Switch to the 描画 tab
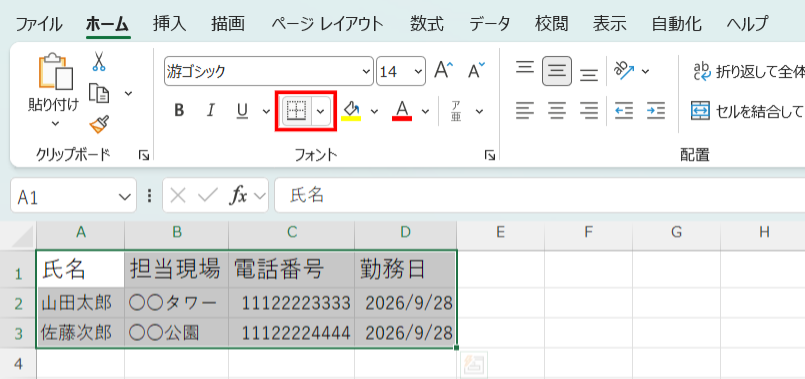 pyautogui.click(x=227, y=24)
